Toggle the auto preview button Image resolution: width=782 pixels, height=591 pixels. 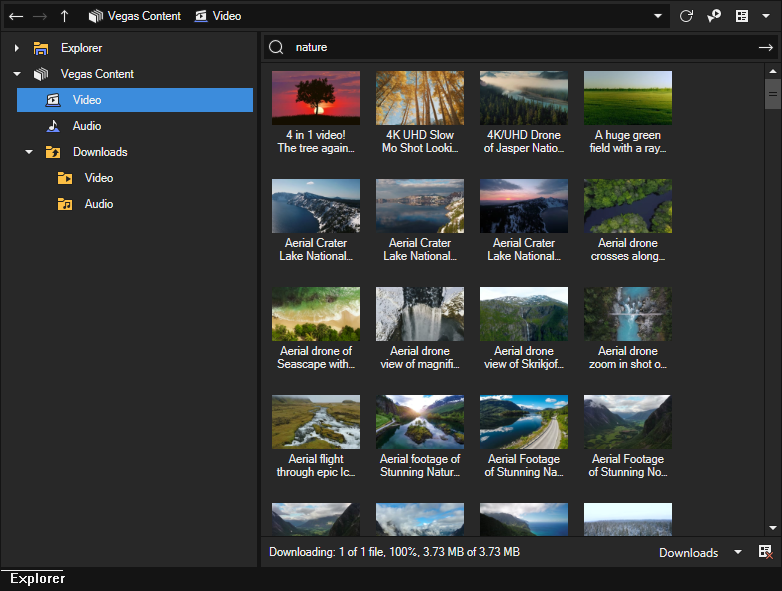pyautogui.click(x=714, y=16)
